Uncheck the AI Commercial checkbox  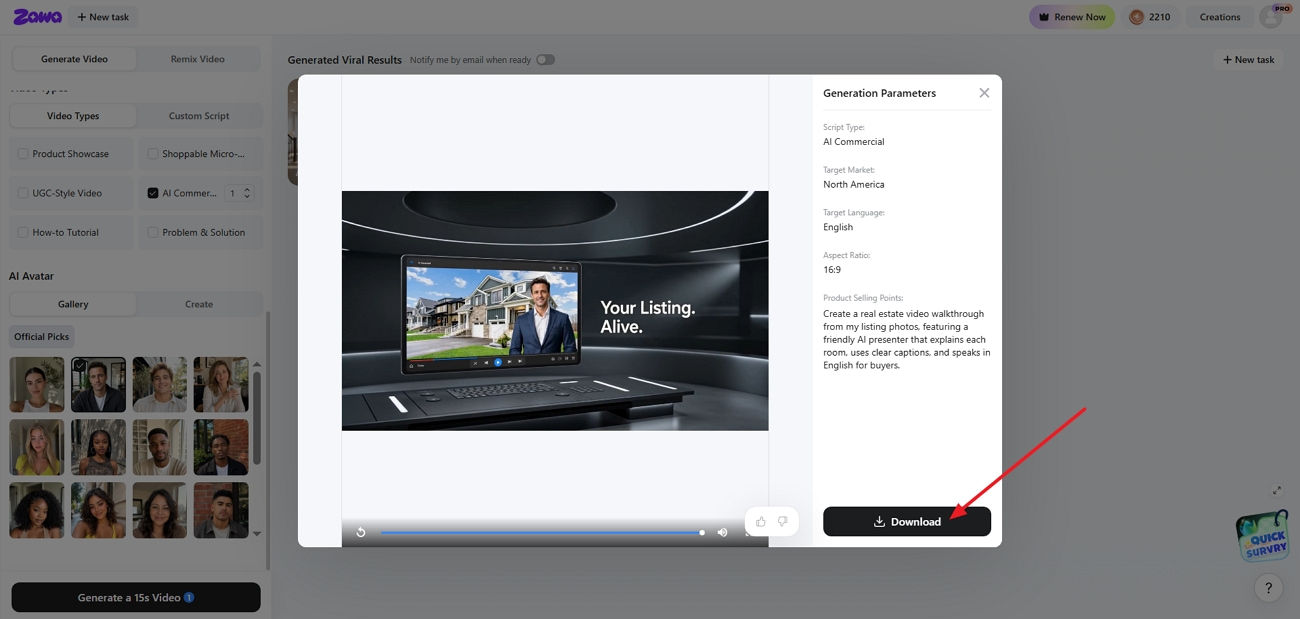[x=153, y=193]
